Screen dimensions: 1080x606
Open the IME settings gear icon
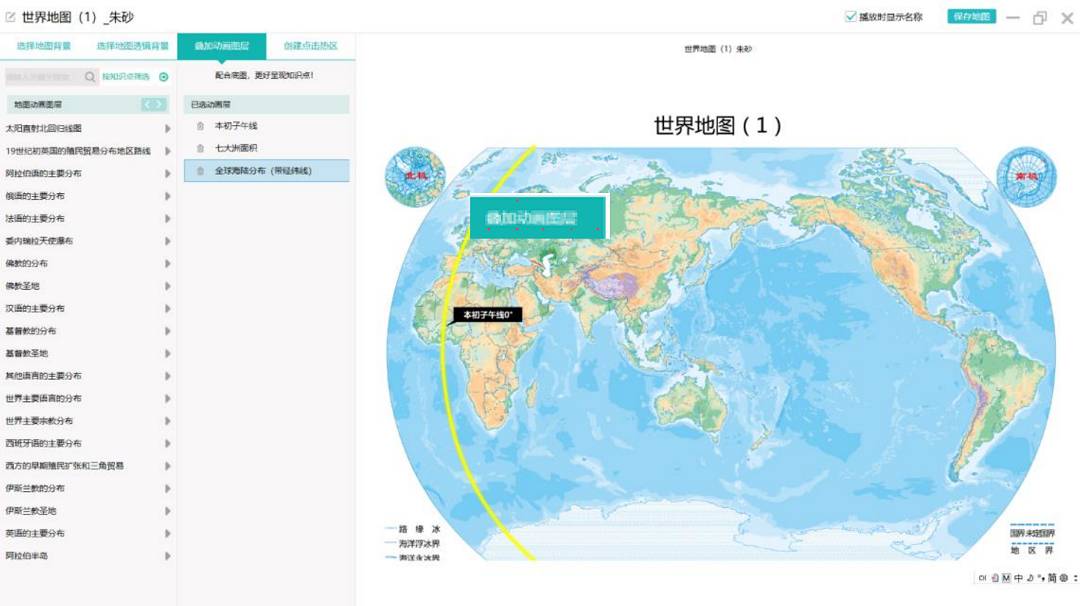pos(1064,578)
